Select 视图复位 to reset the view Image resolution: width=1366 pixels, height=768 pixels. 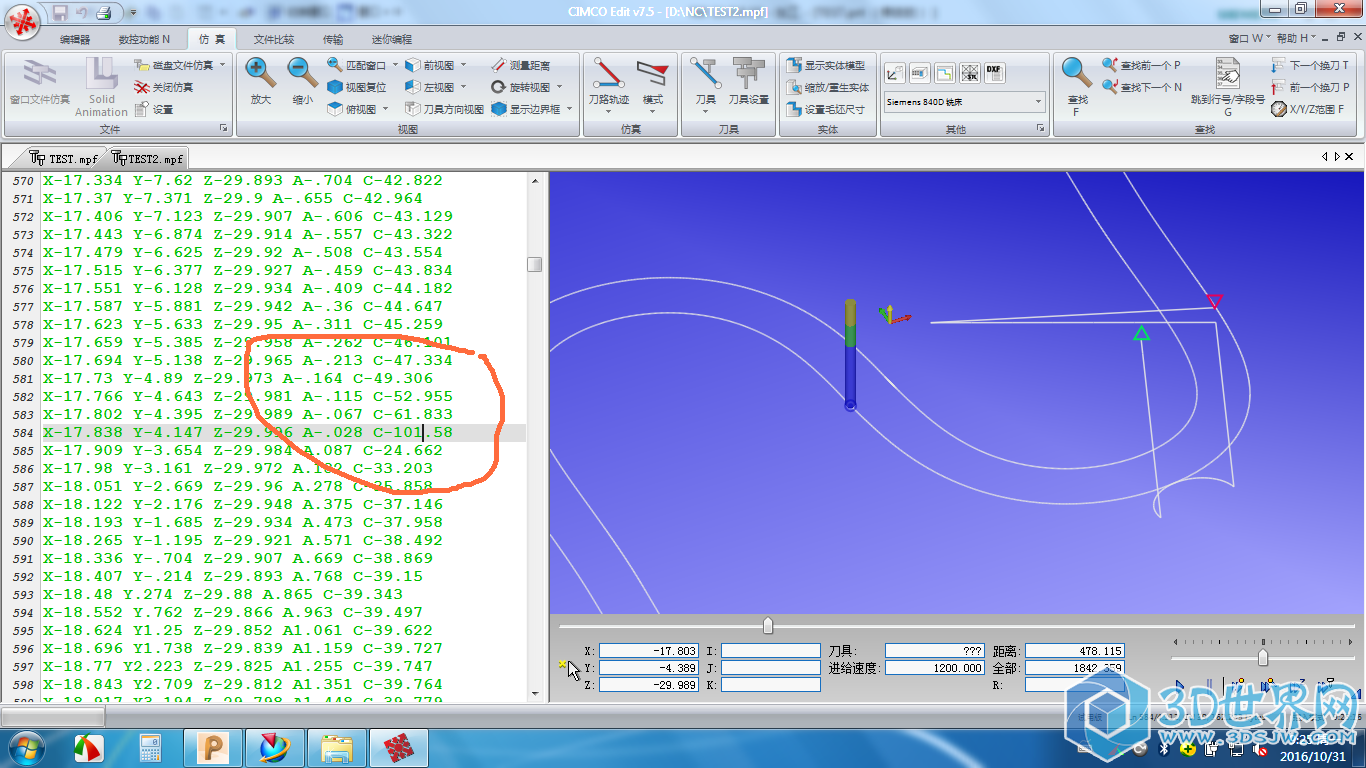coord(357,87)
